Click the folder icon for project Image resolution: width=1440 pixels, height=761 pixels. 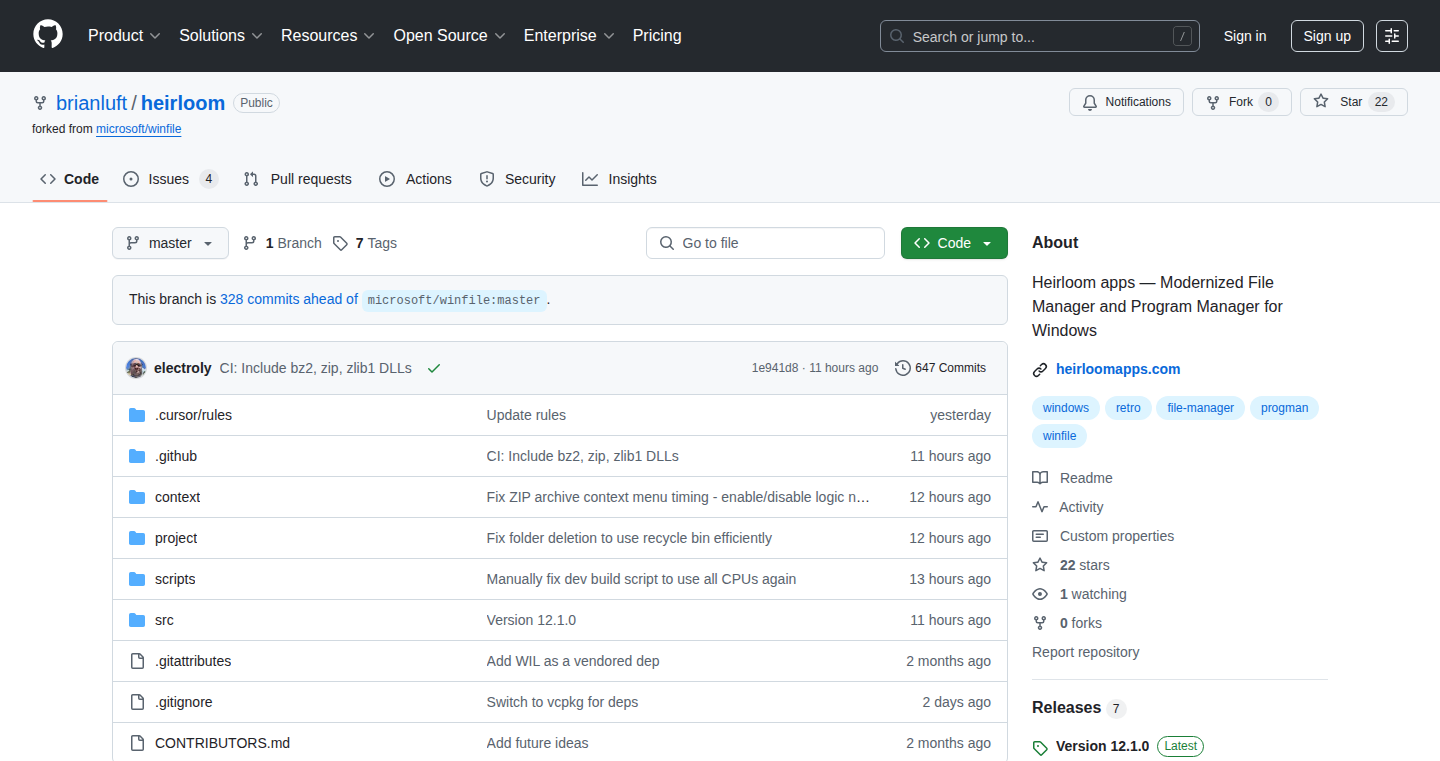[x=137, y=538]
